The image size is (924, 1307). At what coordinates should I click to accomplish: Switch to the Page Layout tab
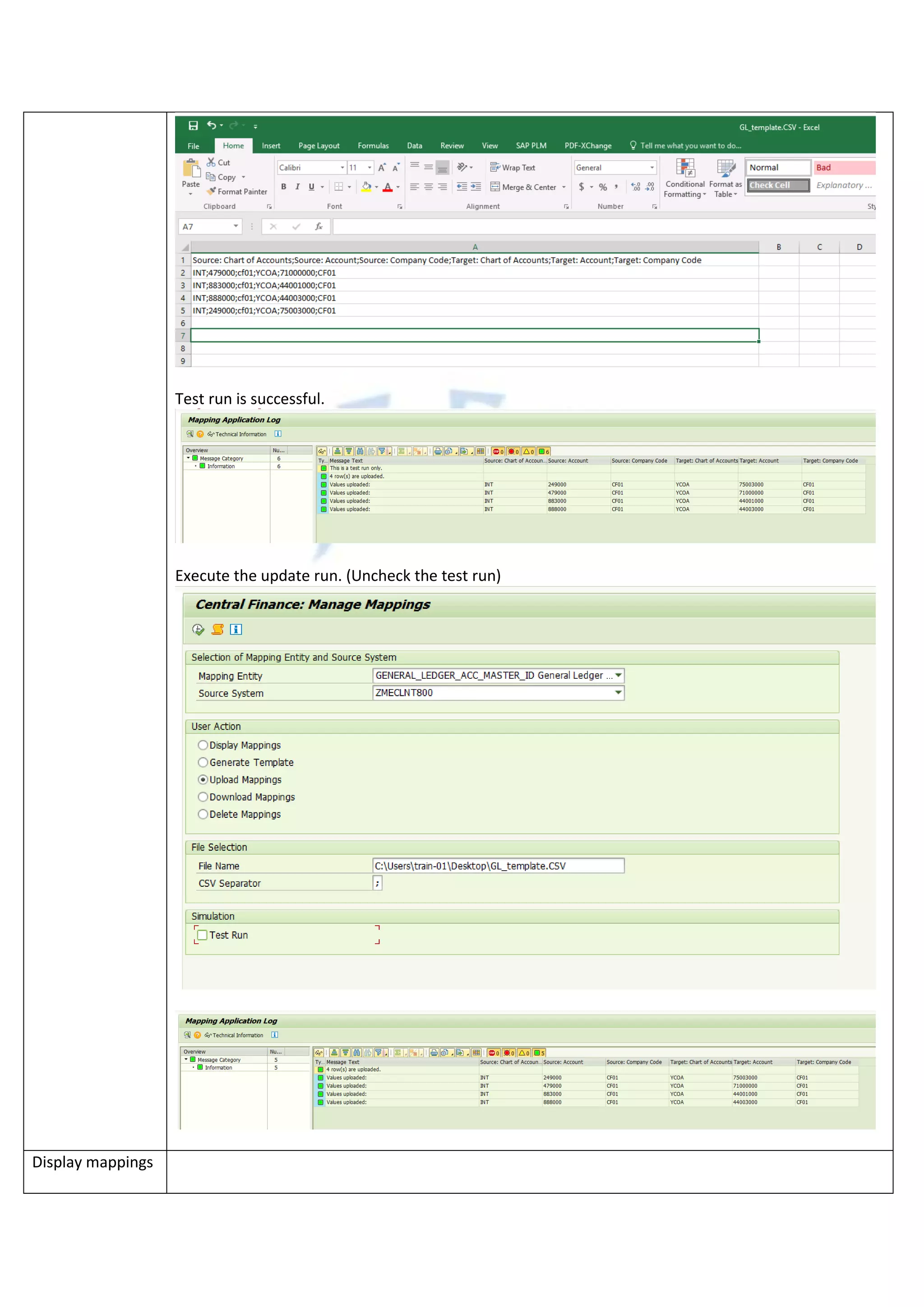pos(319,146)
